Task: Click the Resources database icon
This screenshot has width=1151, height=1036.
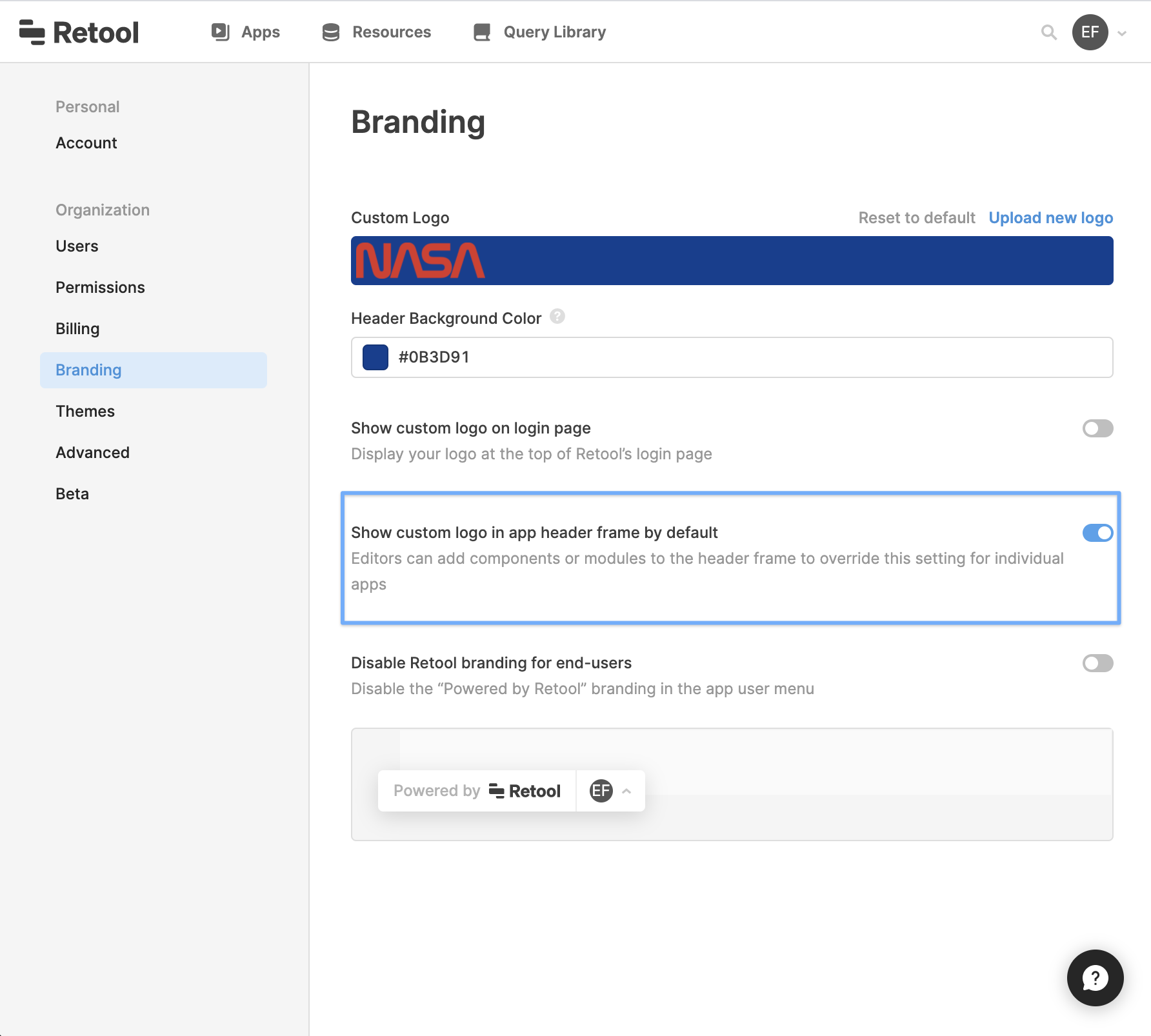Action: tap(331, 32)
